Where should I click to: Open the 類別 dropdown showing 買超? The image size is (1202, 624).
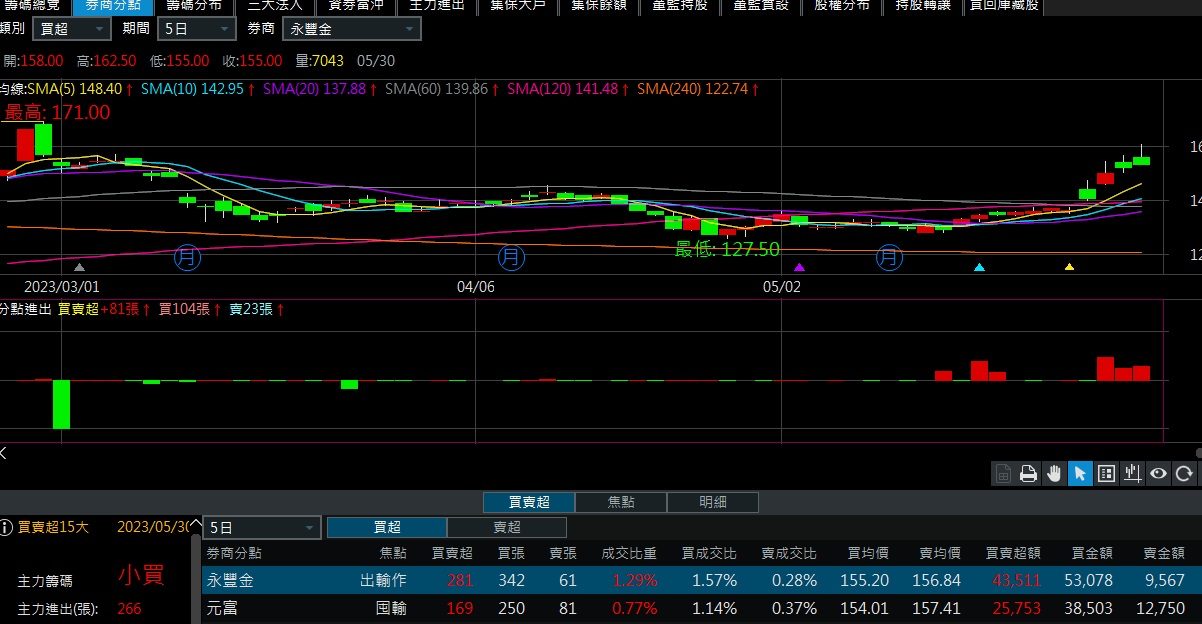pos(72,29)
